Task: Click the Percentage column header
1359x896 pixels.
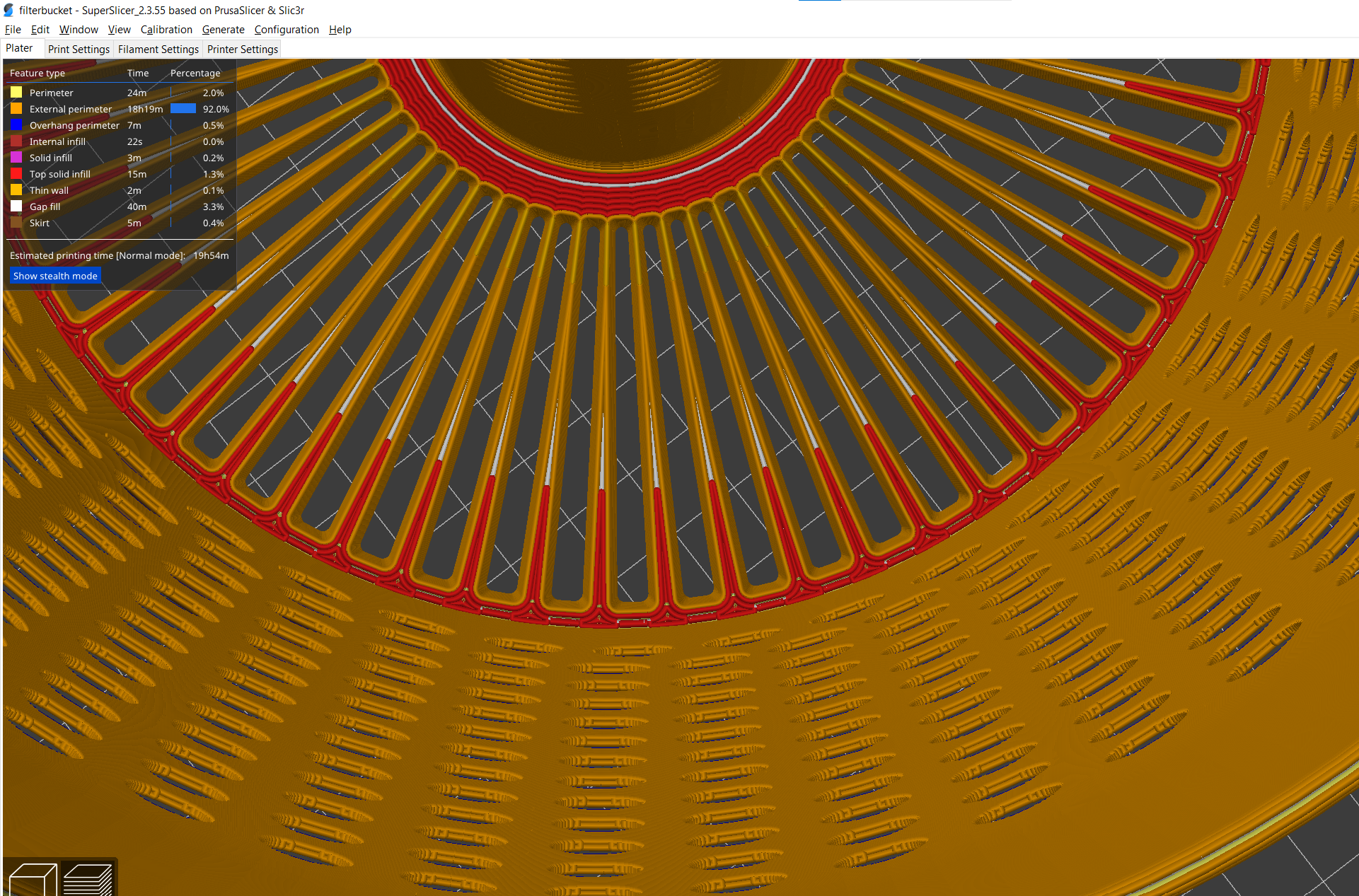Action: (195, 73)
